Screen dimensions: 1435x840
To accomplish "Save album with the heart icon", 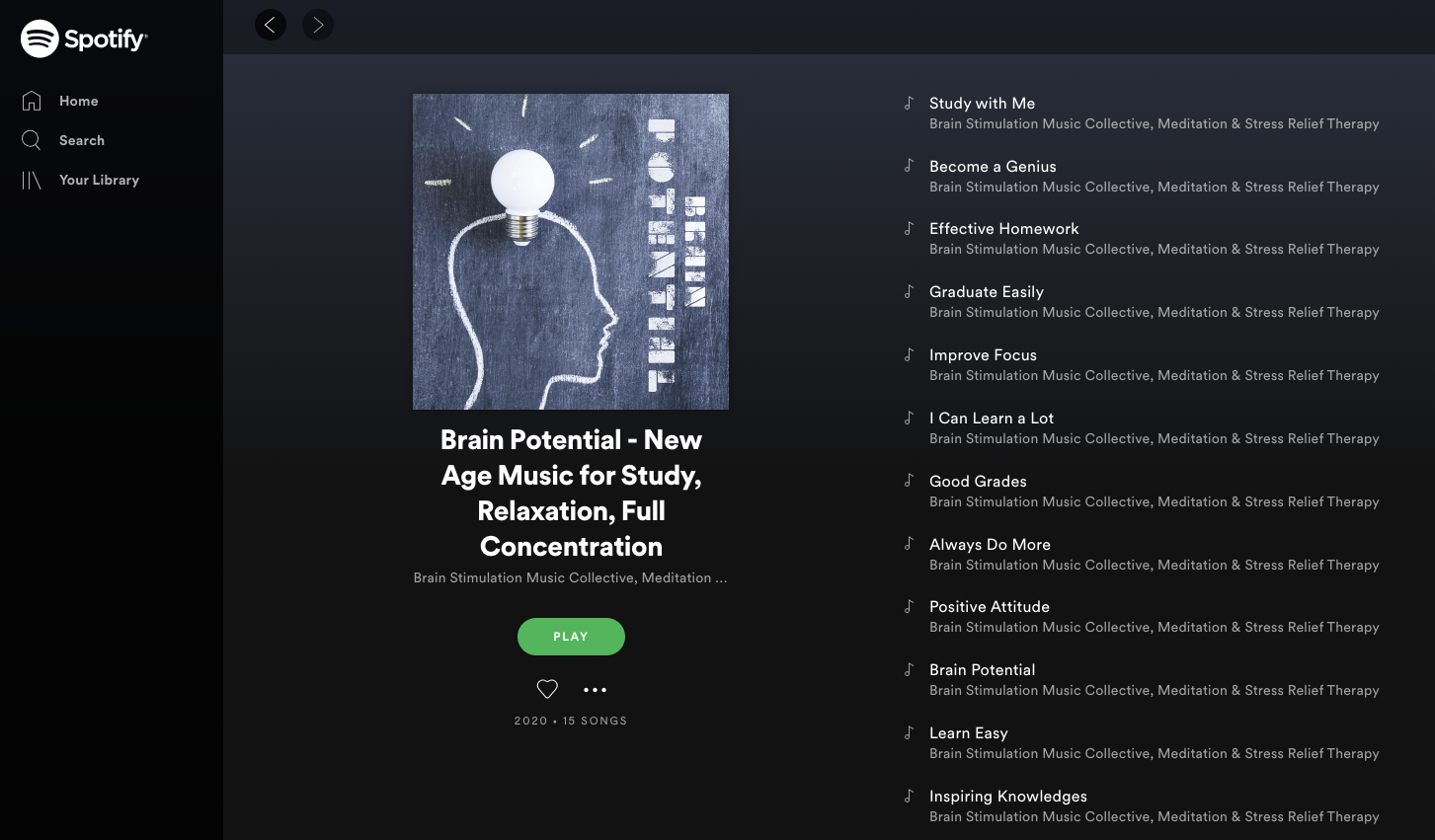I will (547, 689).
